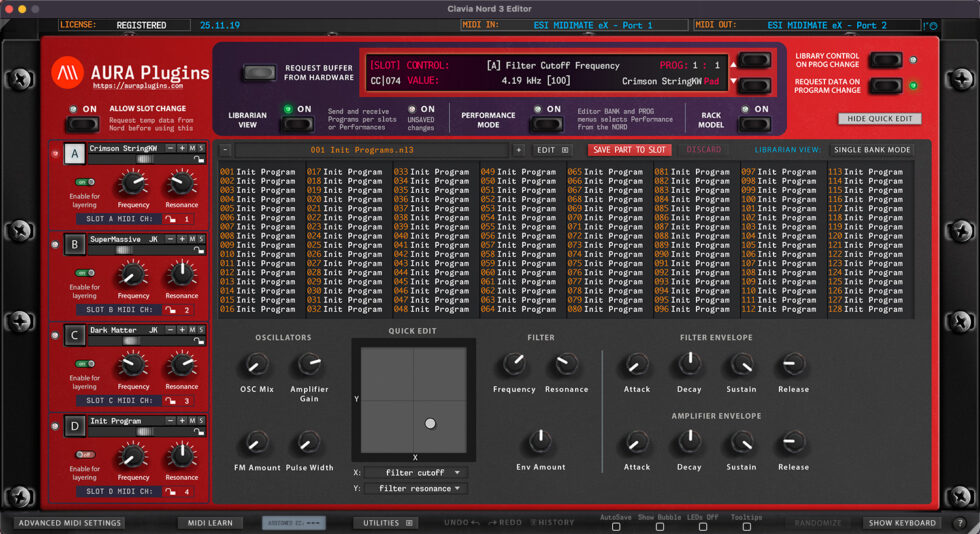Screen dimensions: 980x534
Task: Toggle Rack Model ON switch
Action: coord(754,124)
